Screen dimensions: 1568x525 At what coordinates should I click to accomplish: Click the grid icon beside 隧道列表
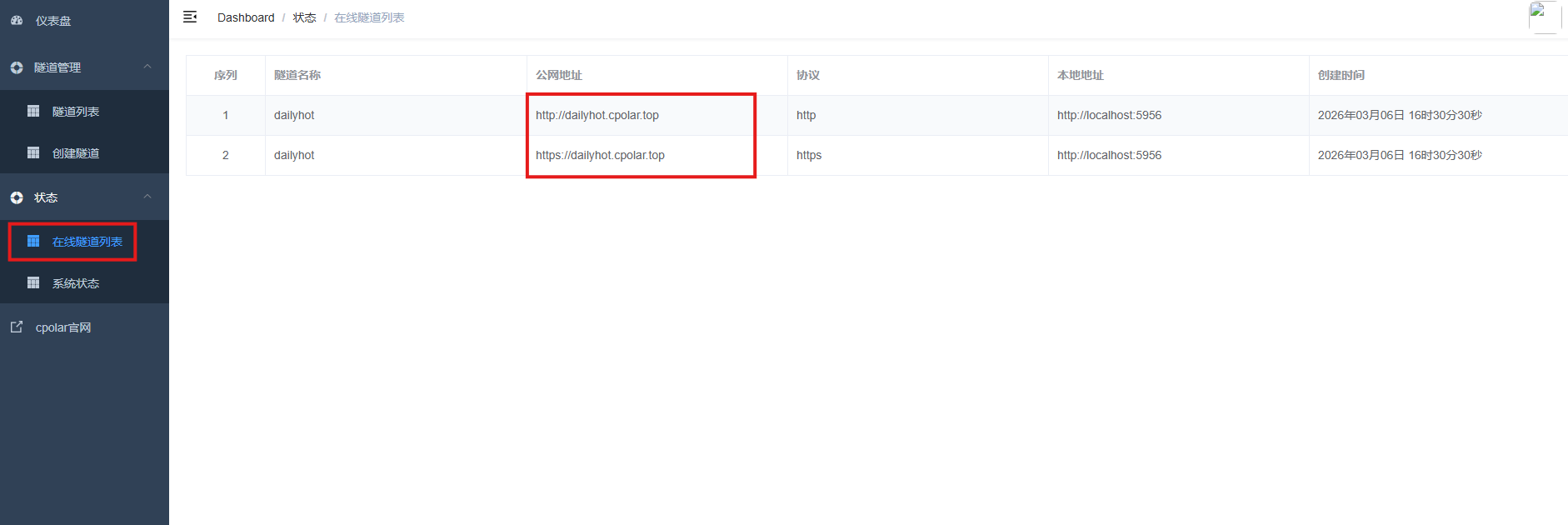33,111
